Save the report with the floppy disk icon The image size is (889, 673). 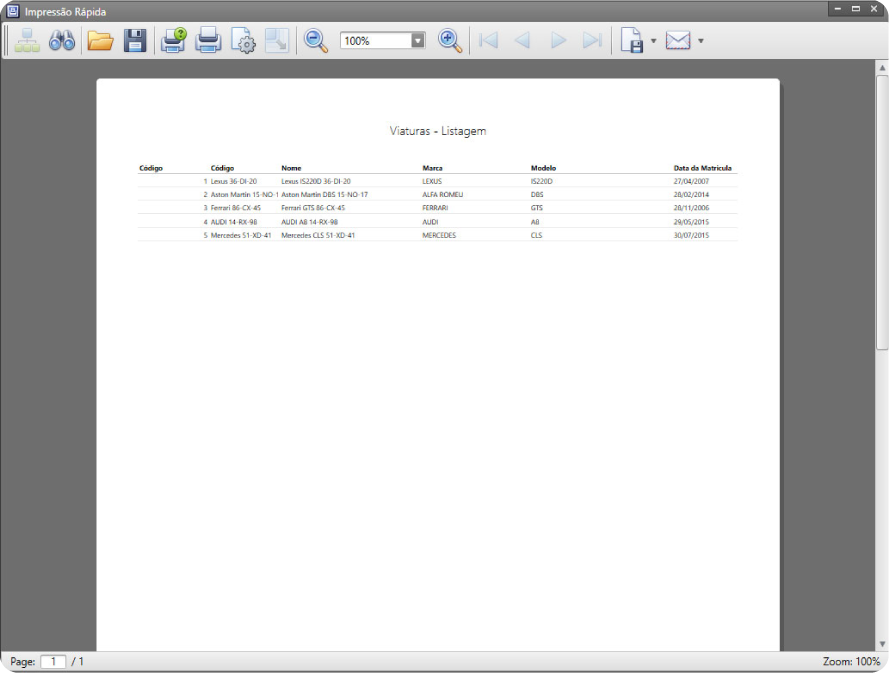135,41
